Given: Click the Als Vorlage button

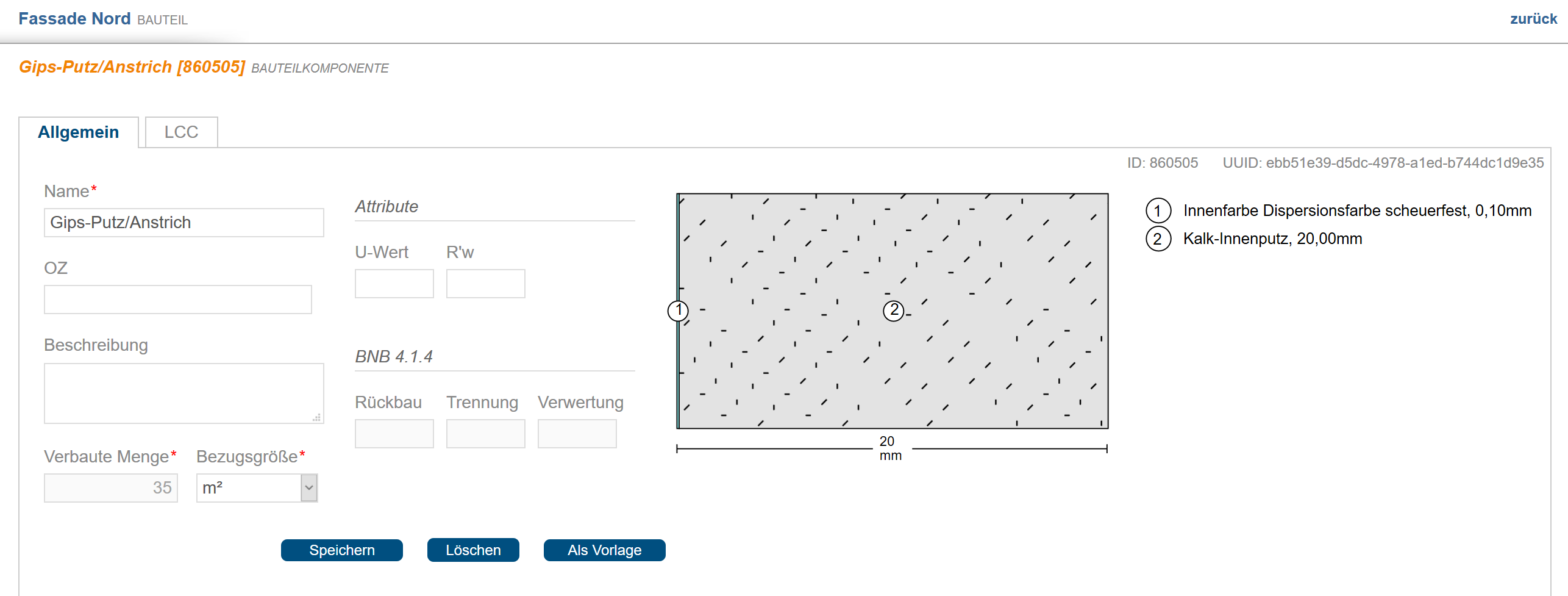Looking at the screenshot, I should (604, 550).
